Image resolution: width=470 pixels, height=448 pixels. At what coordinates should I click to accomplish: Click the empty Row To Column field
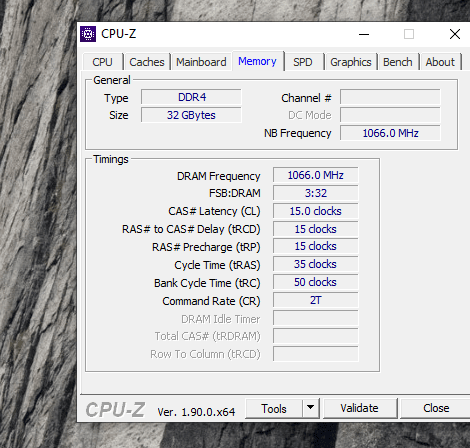pos(316,354)
